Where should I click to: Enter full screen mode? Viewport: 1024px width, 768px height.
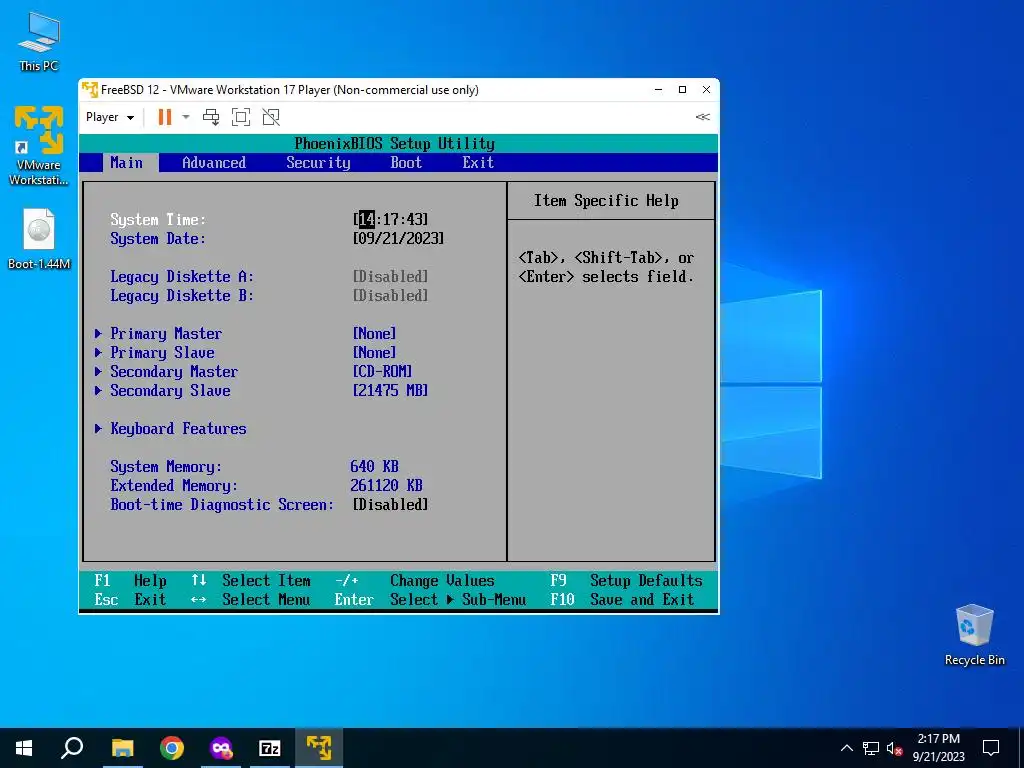coord(241,117)
